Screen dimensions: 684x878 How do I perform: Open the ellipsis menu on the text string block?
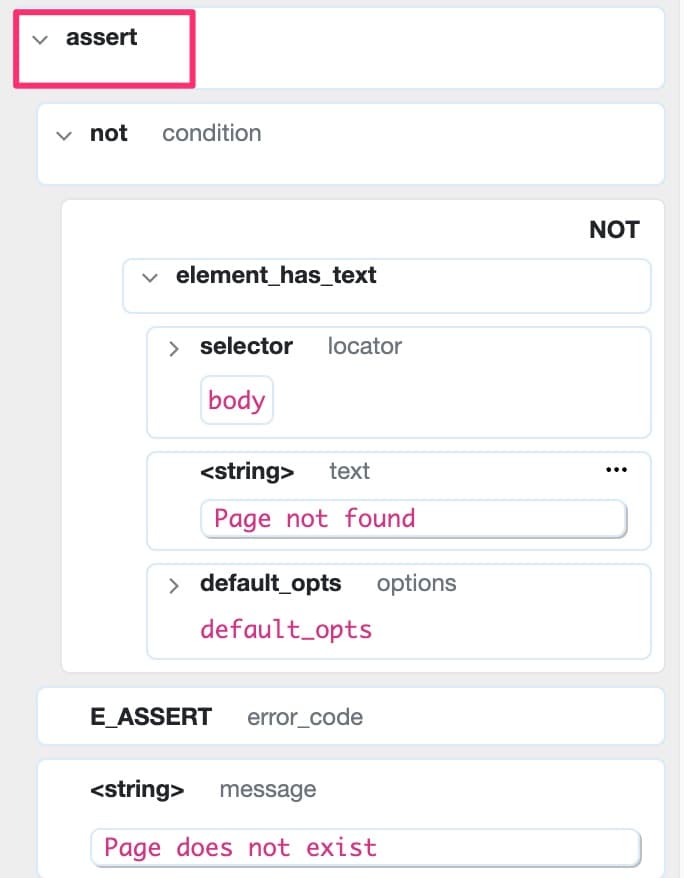[616, 469]
